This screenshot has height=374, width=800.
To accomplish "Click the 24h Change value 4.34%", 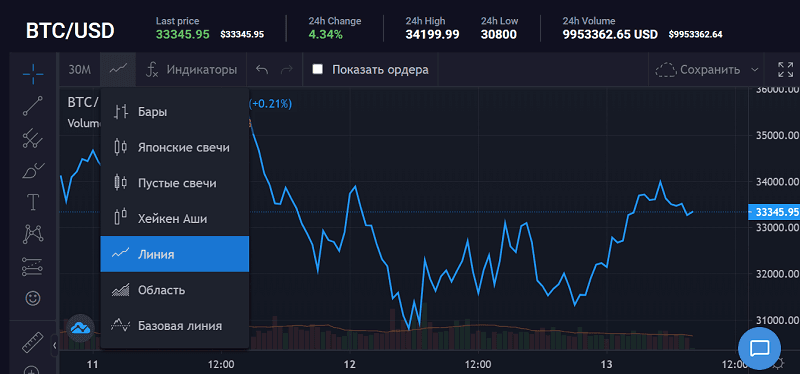I will point(326,35).
